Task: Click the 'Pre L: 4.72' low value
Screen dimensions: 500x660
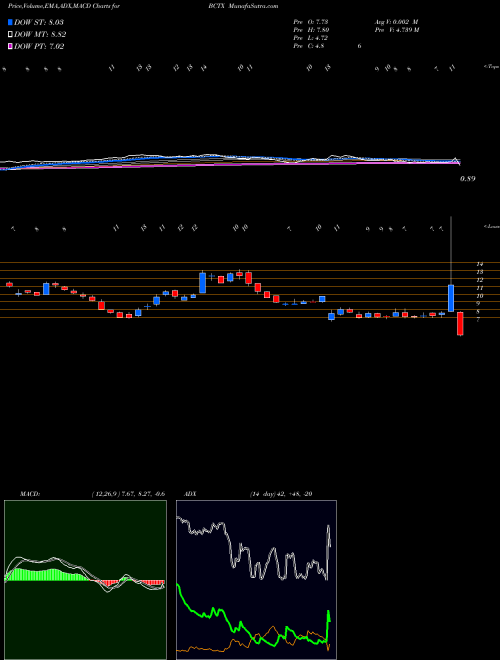Action: coord(311,38)
